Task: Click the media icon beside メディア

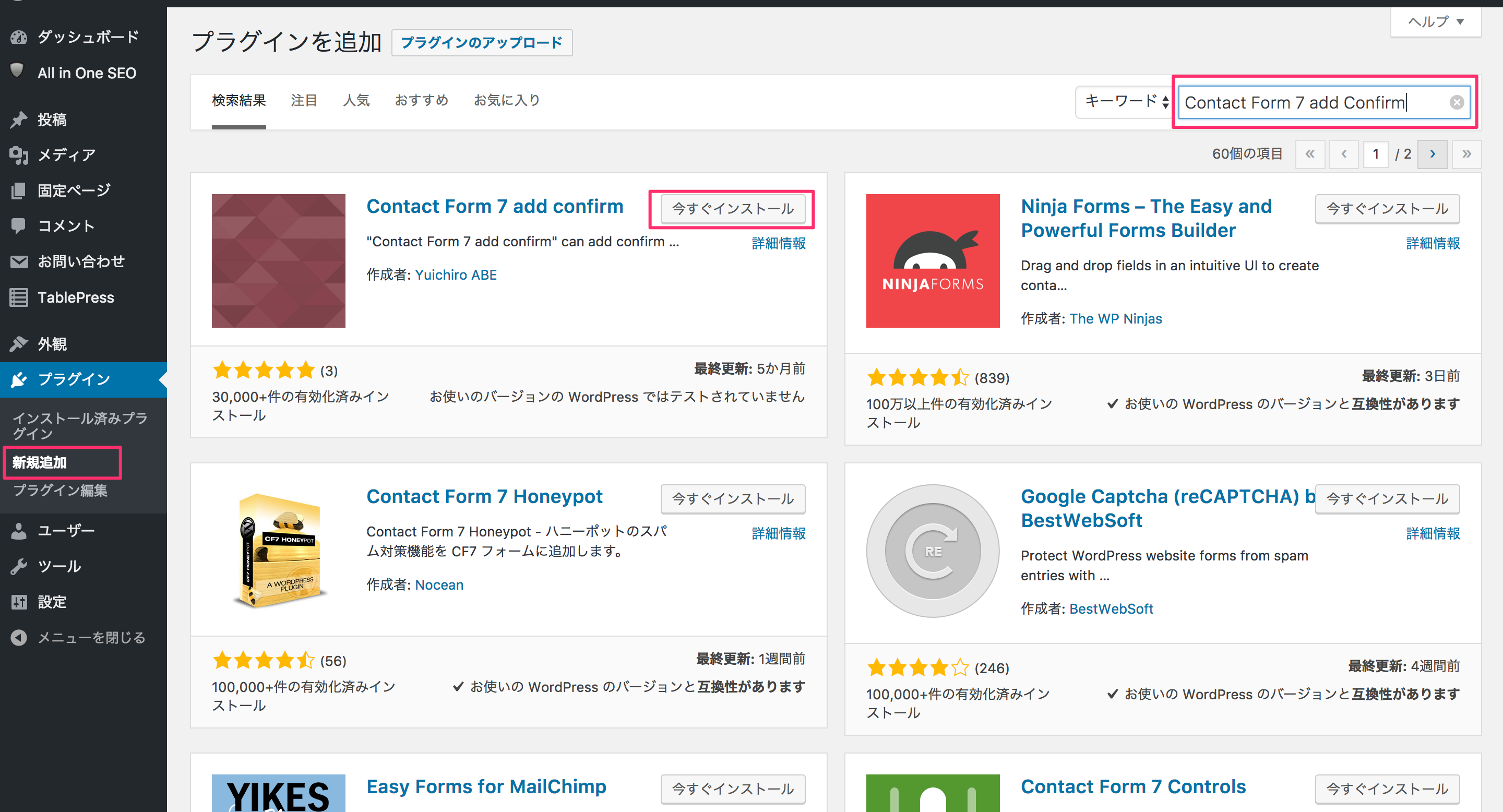Action: tap(19, 155)
